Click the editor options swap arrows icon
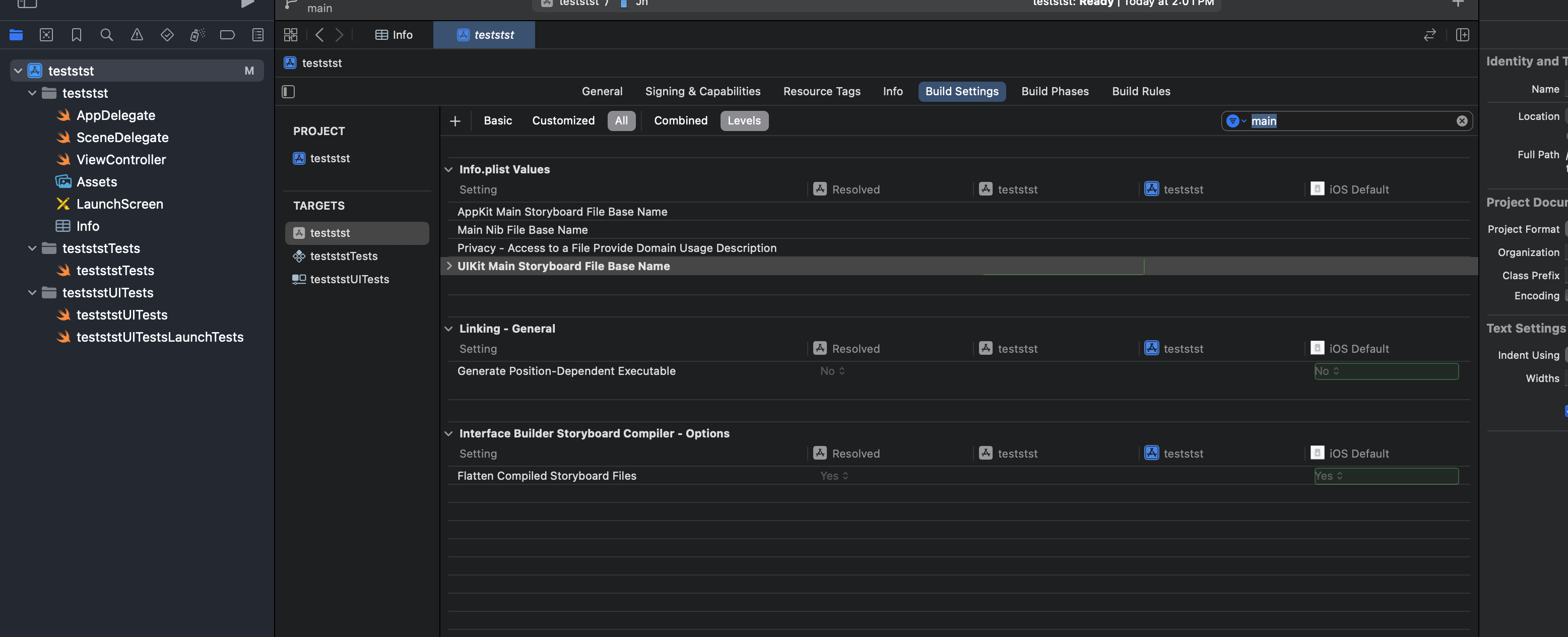This screenshot has height=637, width=1568. pyautogui.click(x=1430, y=35)
